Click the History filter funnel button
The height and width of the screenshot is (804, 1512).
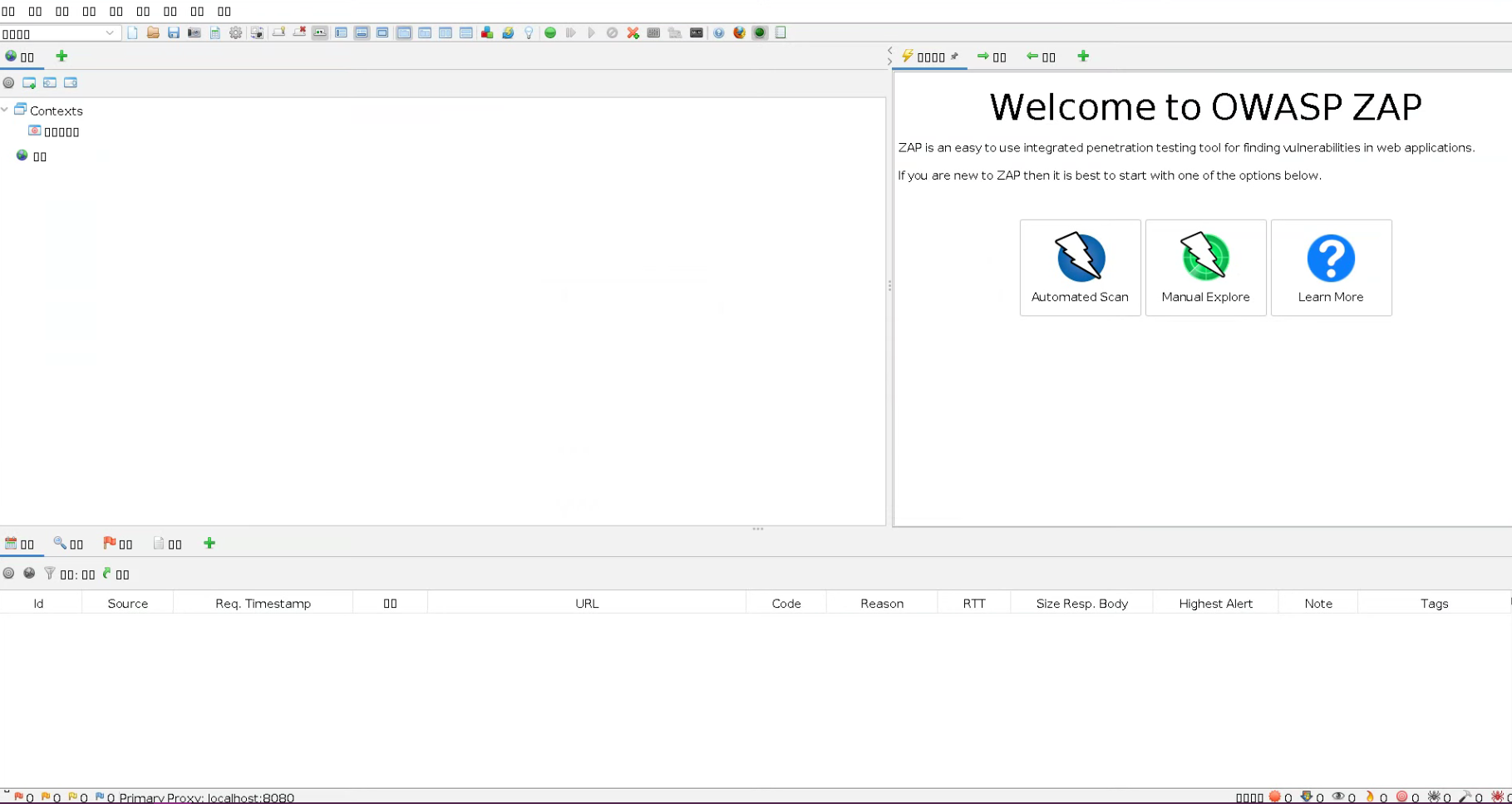click(70, 574)
